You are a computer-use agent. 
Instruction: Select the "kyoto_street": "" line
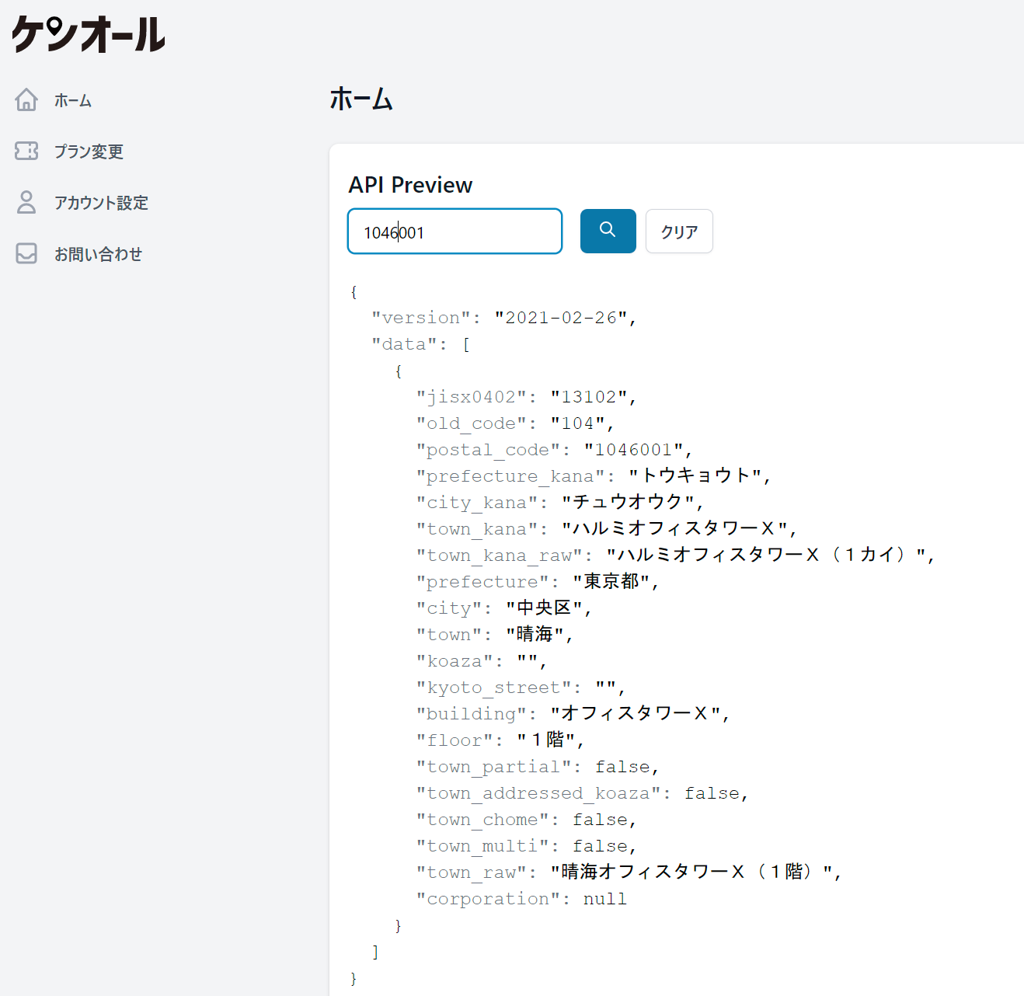coord(520,687)
